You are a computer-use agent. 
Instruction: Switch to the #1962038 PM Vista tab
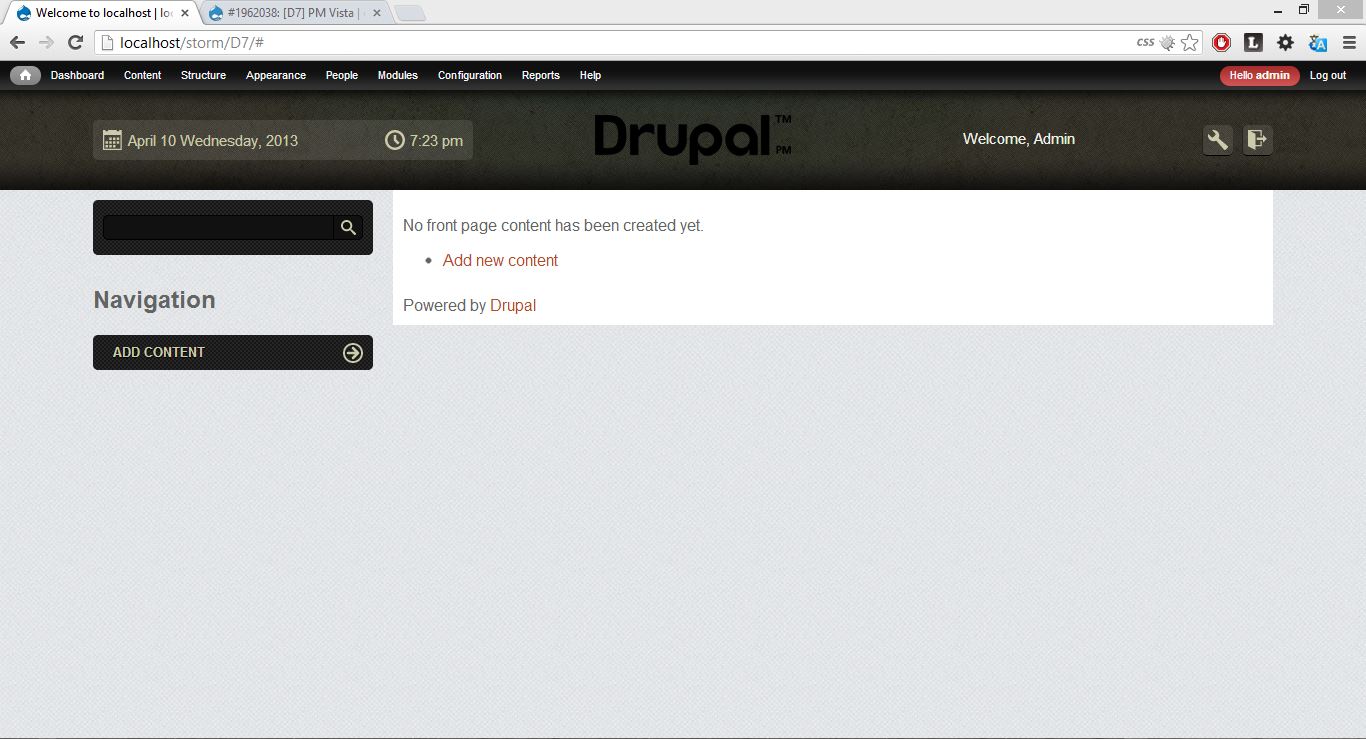tap(296, 13)
